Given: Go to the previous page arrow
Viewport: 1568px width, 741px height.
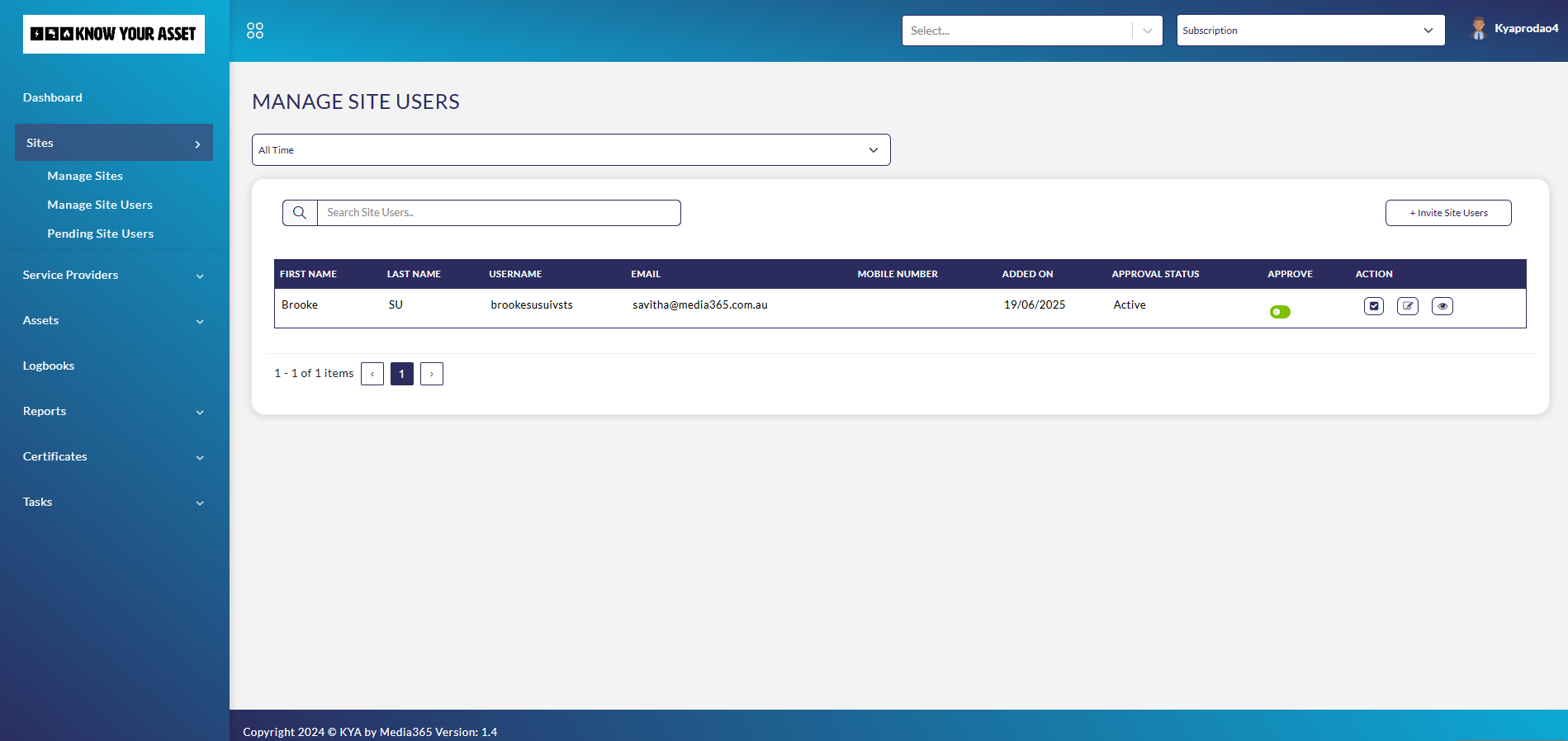Looking at the screenshot, I should [x=372, y=374].
